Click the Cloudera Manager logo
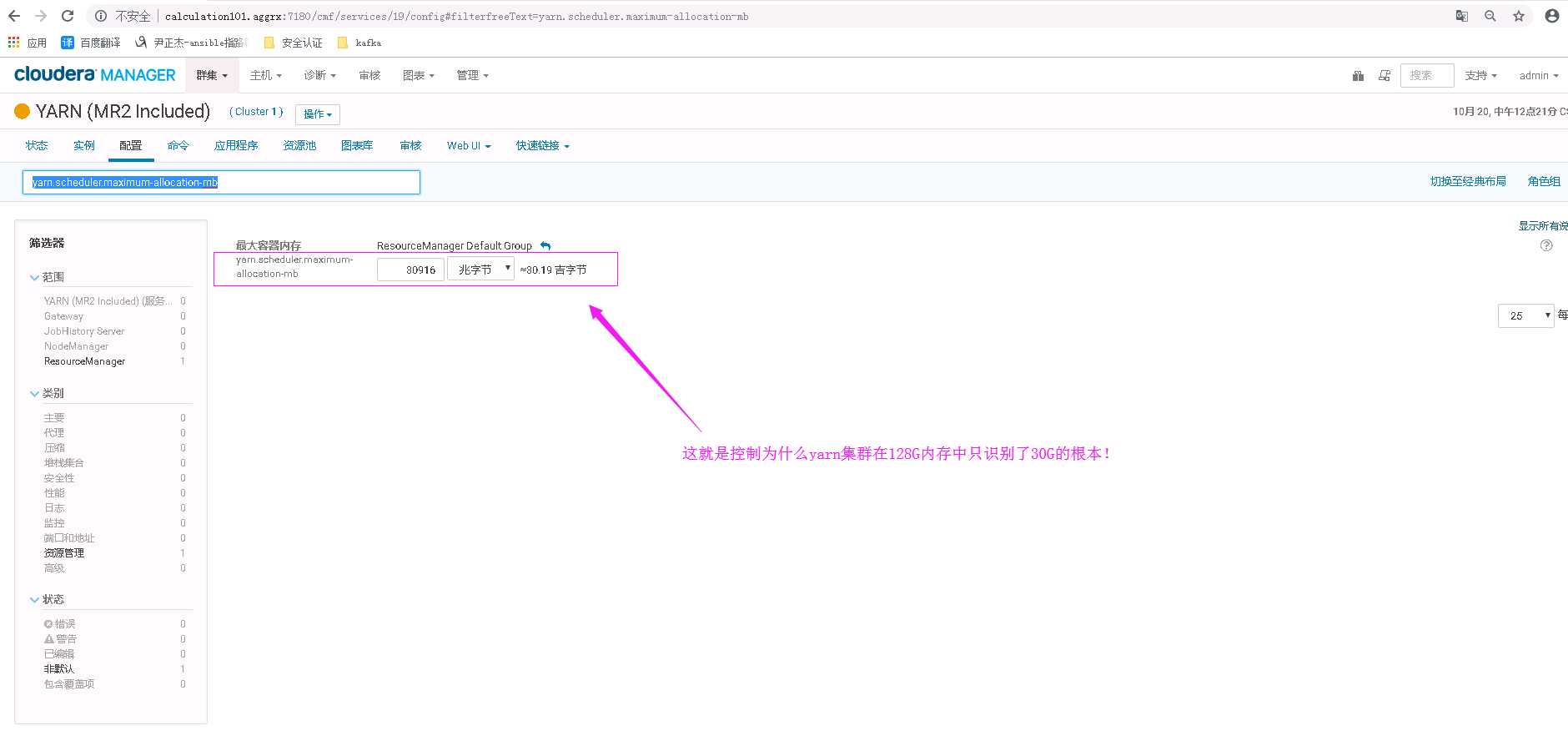Screen dimensions: 1568x736 pos(95,75)
